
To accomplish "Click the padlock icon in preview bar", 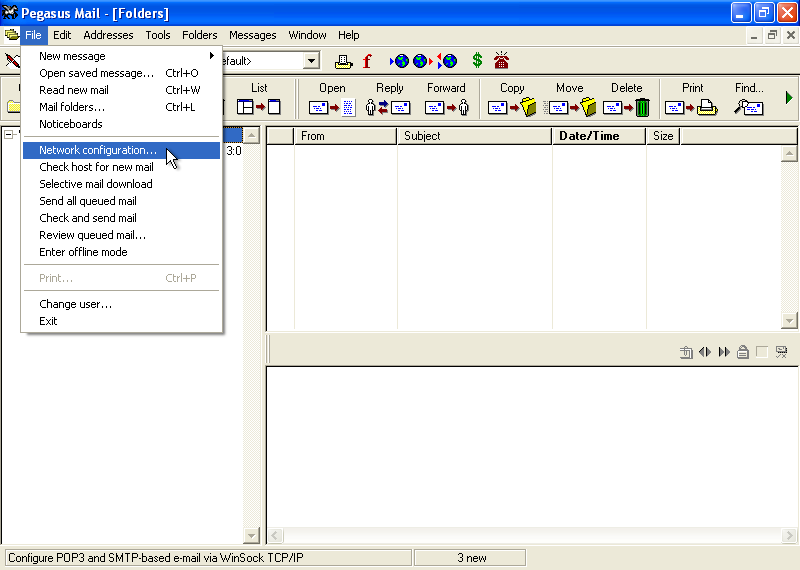I will click(743, 352).
